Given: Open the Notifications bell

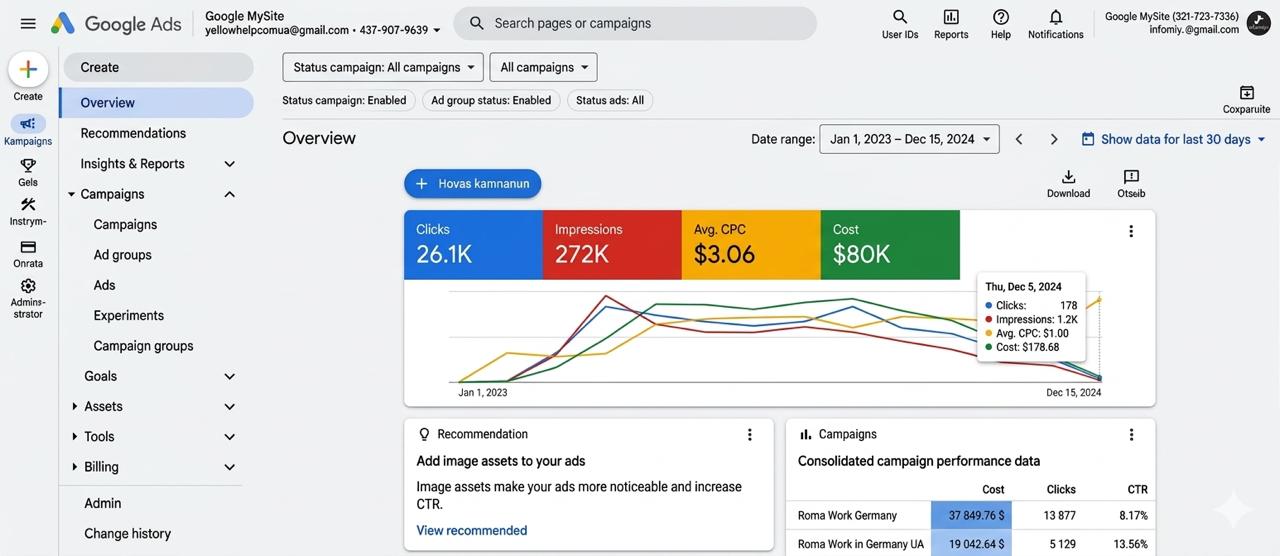Looking at the screenshot, I should click(x=1056, y=17).
